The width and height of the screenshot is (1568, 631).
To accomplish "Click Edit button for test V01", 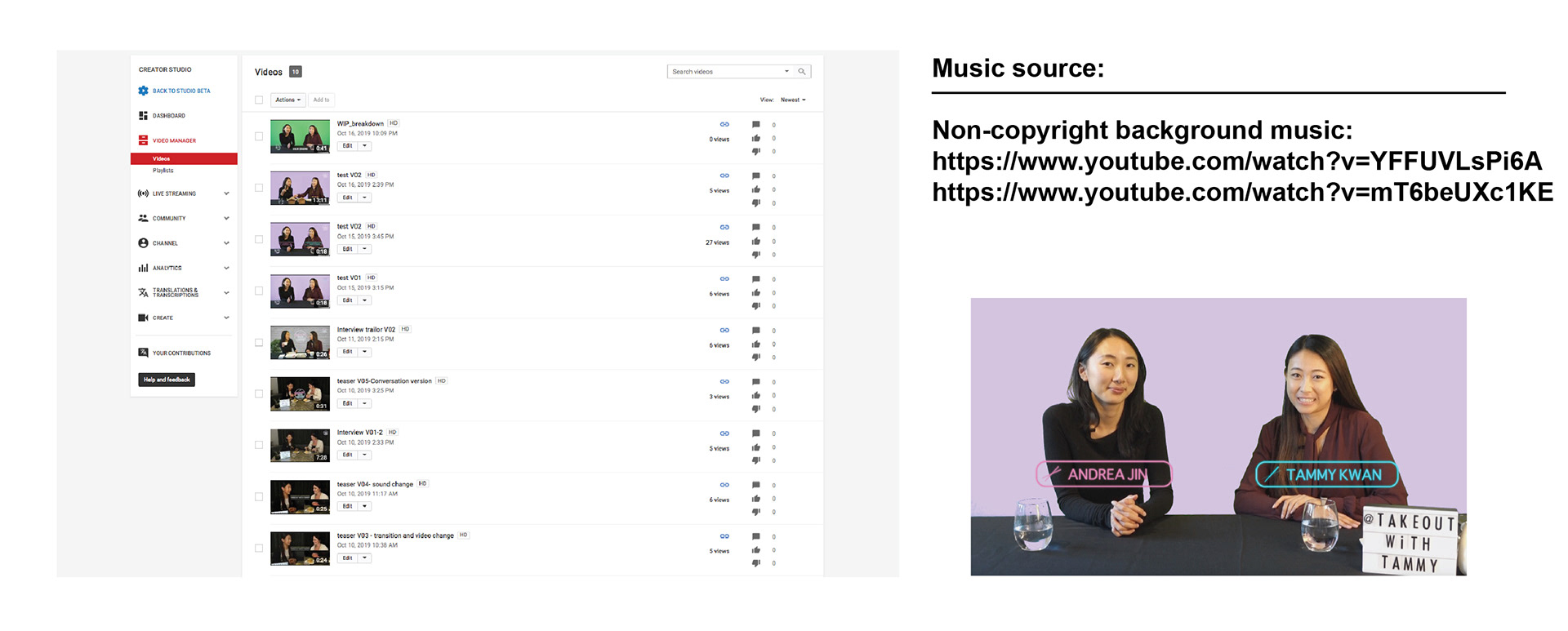I will pyautogui.click(x=348, y=300).
